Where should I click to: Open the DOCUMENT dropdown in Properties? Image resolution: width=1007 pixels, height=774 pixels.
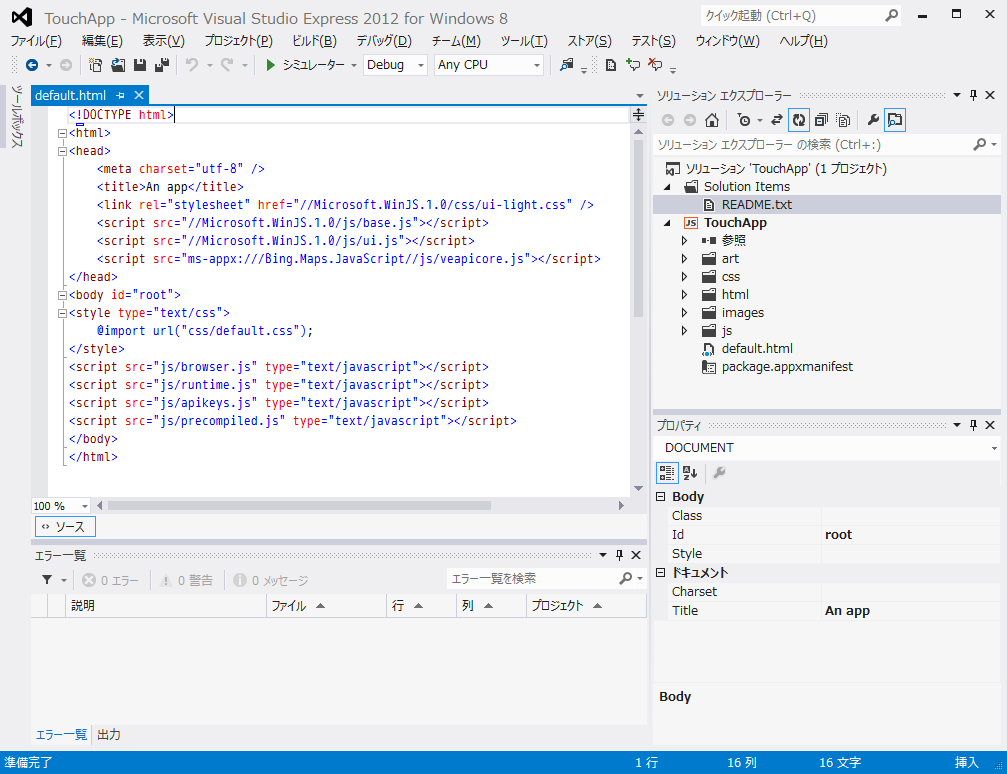pos(994,448)
